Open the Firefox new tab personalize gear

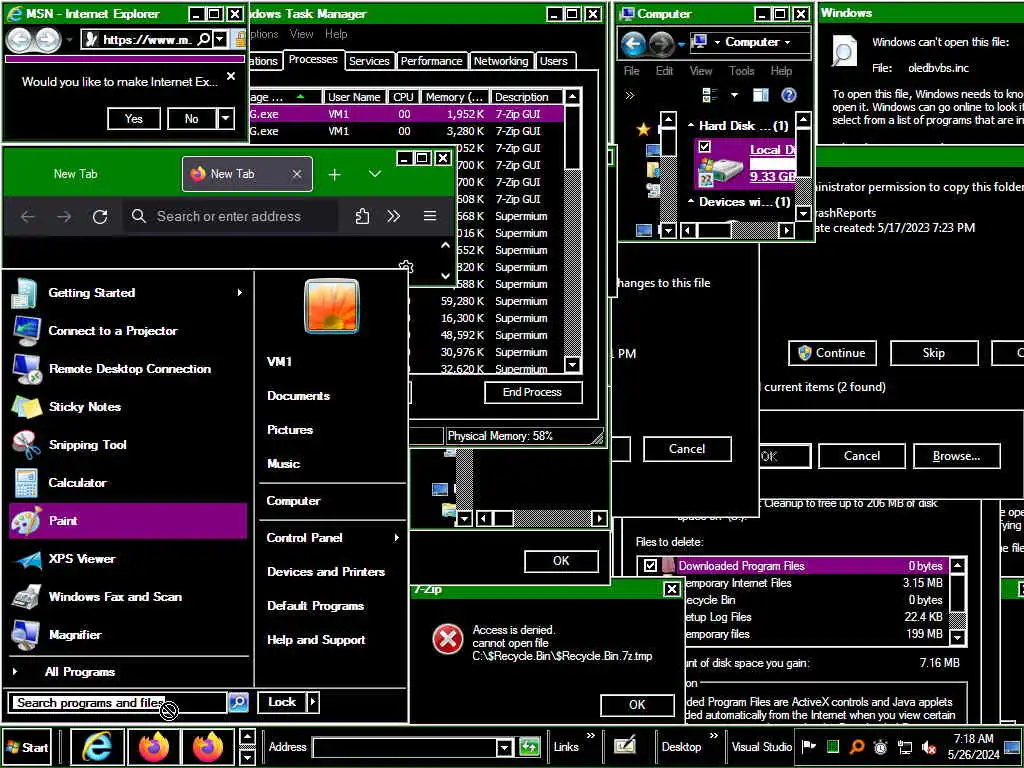pos(406,266)
